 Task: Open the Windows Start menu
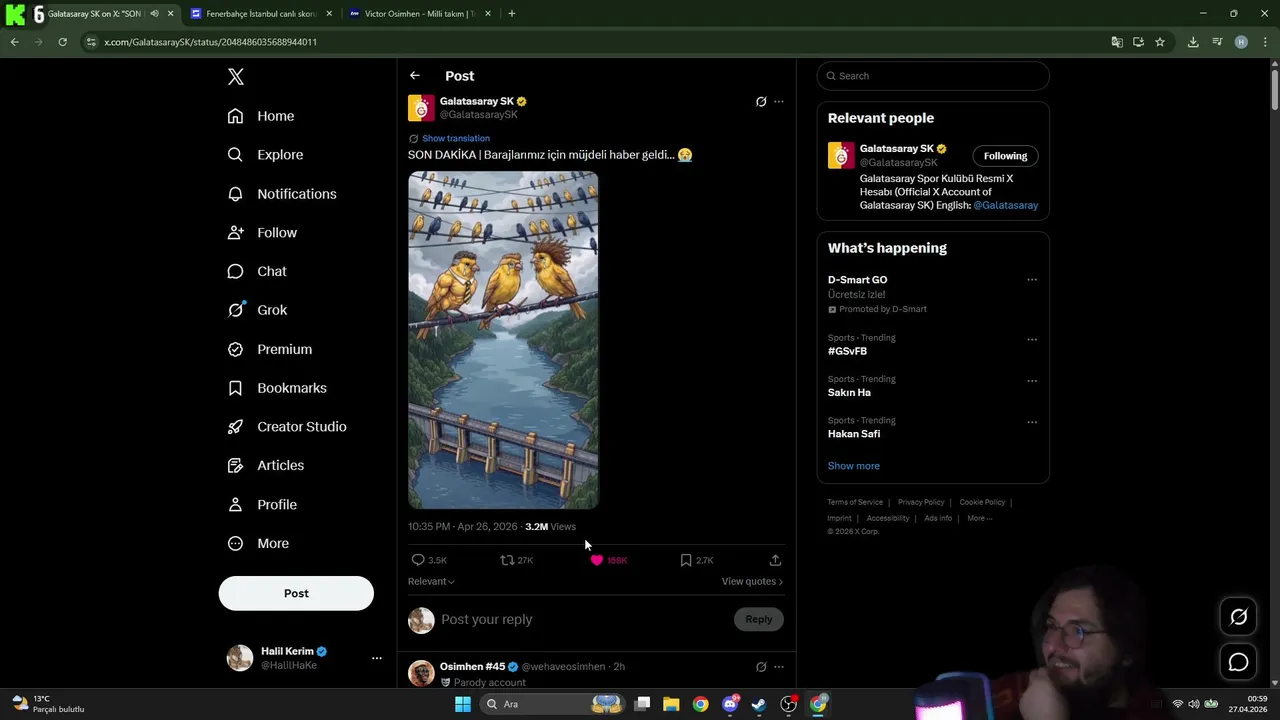point(462,704)
